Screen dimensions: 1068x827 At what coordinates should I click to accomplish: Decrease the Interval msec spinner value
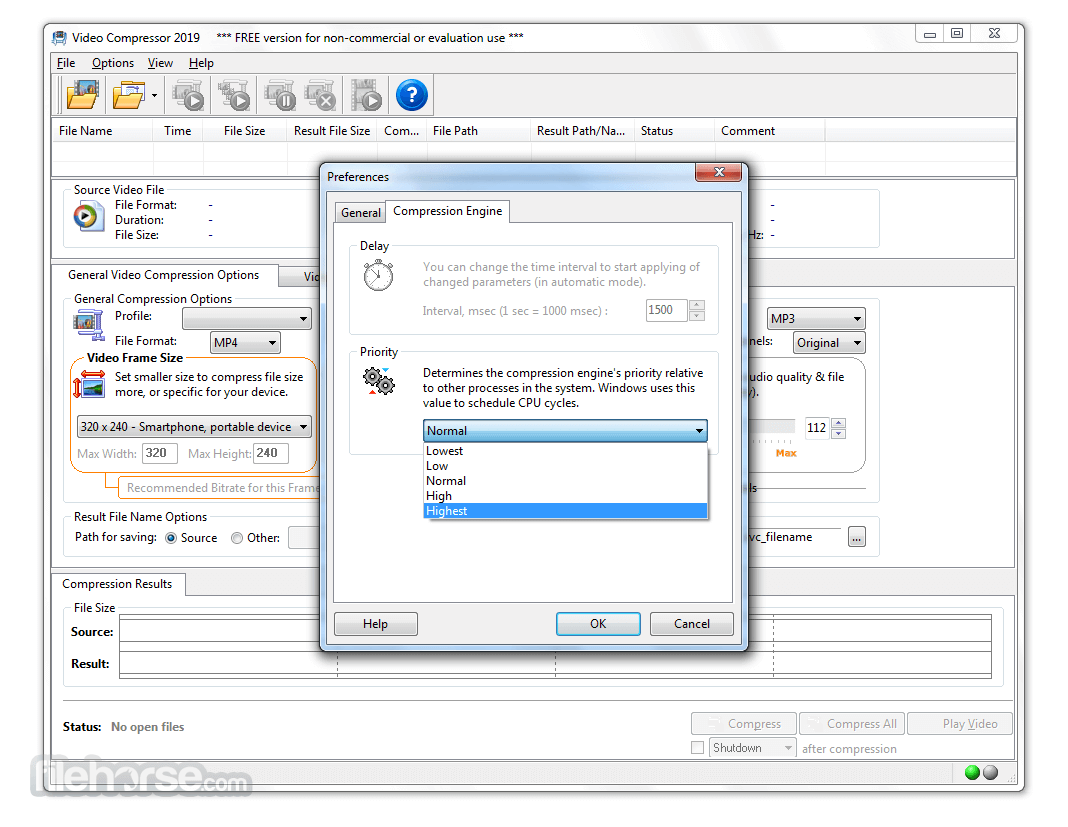point(697,315)
